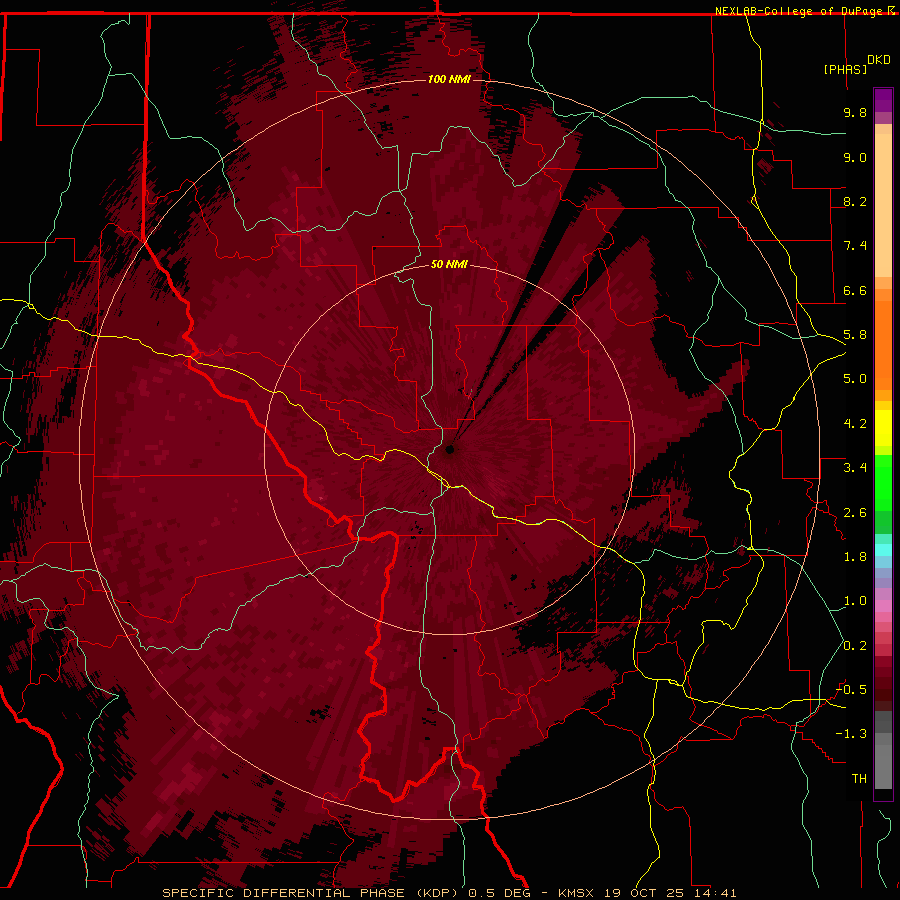Viewport: 900px width, 900px height.
Task: Click the -0.5 value on color scale
Action: click(852, 690)
